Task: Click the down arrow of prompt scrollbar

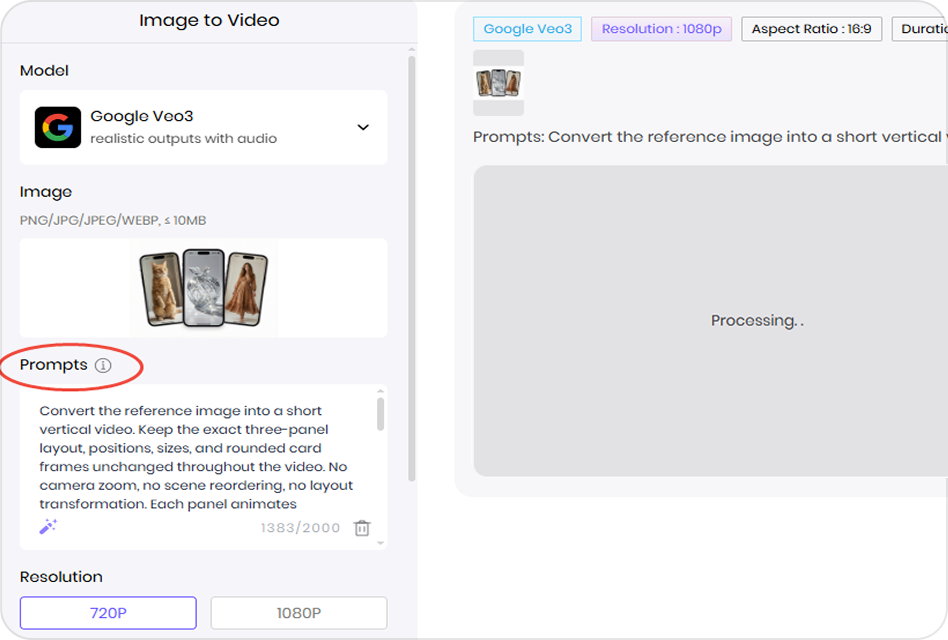Action: pos(380,543)
